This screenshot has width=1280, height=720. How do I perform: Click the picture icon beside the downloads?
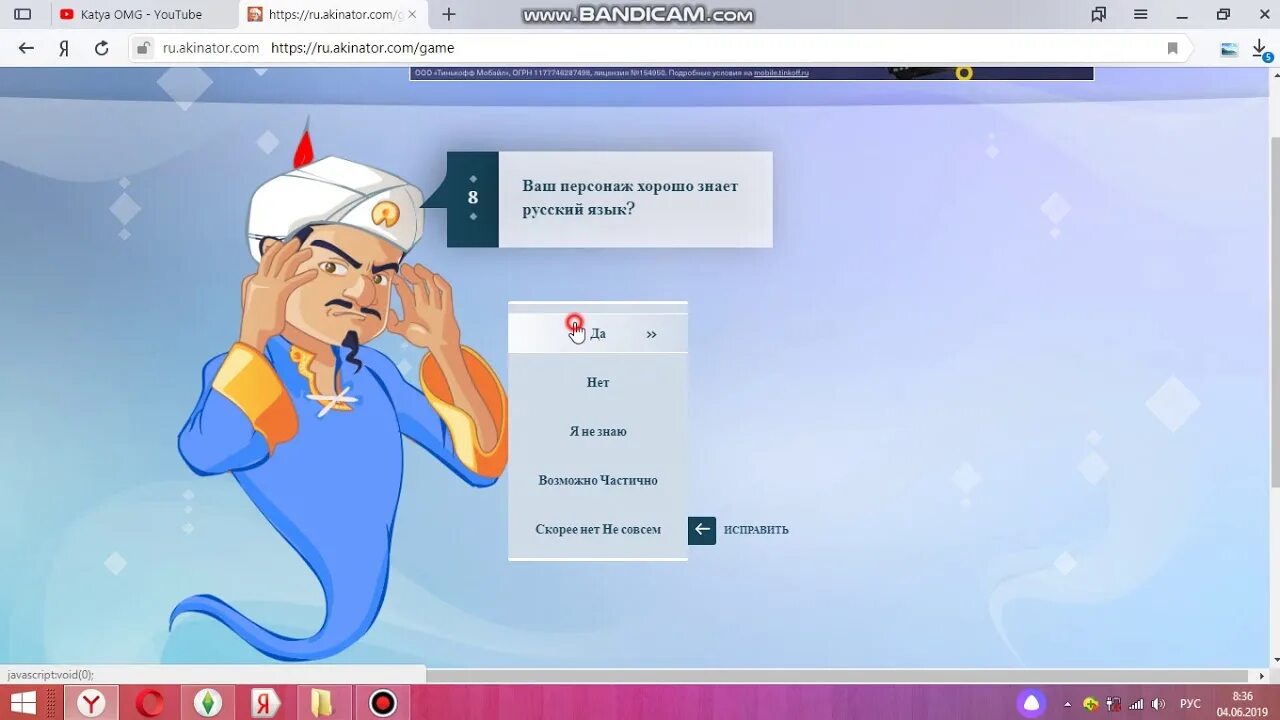[x=1229, y=48]
